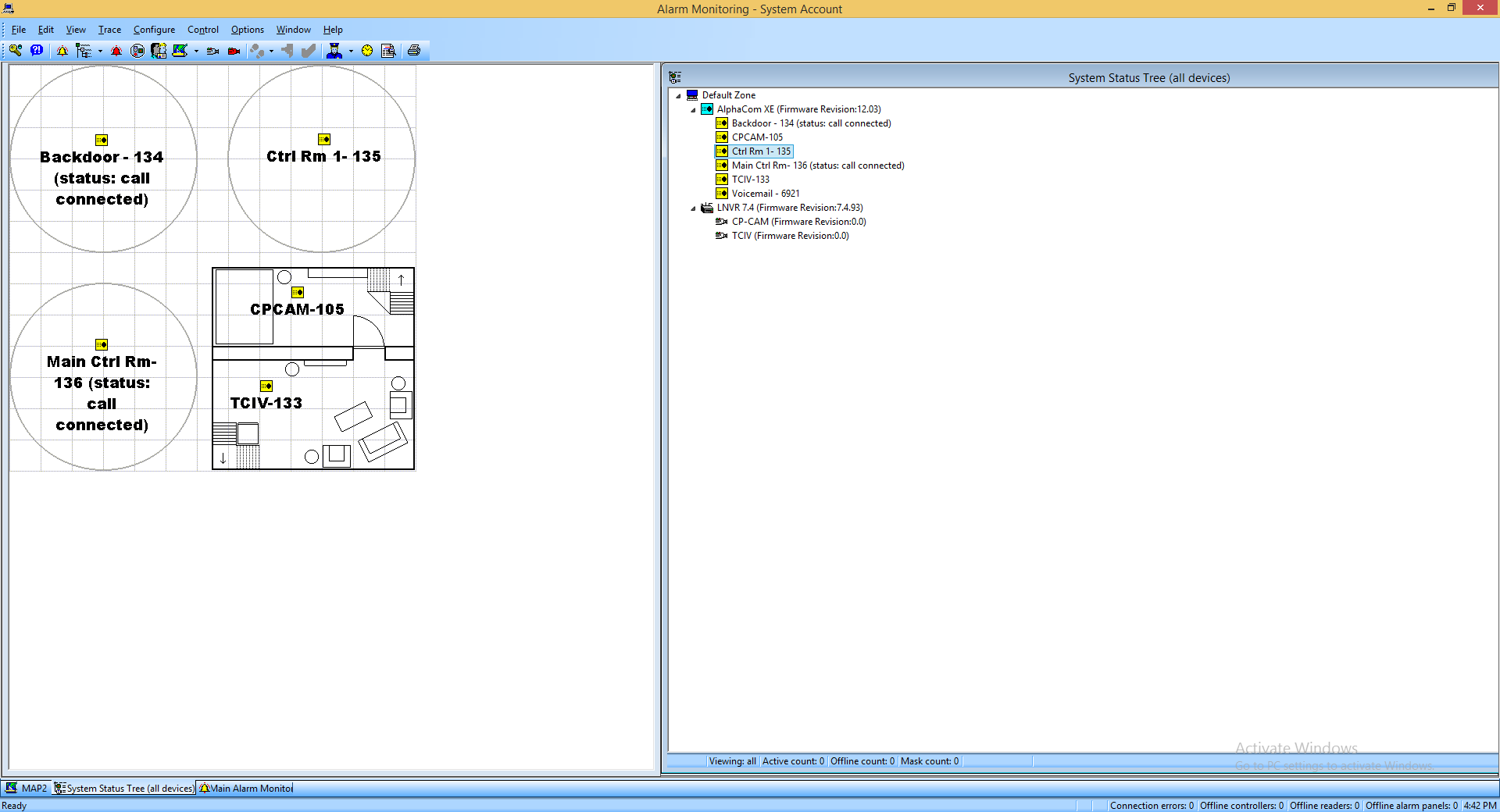Click the yellow bell alarm monitor icon
Viewport: 1500px width, 812px height.
pos(62,51)
